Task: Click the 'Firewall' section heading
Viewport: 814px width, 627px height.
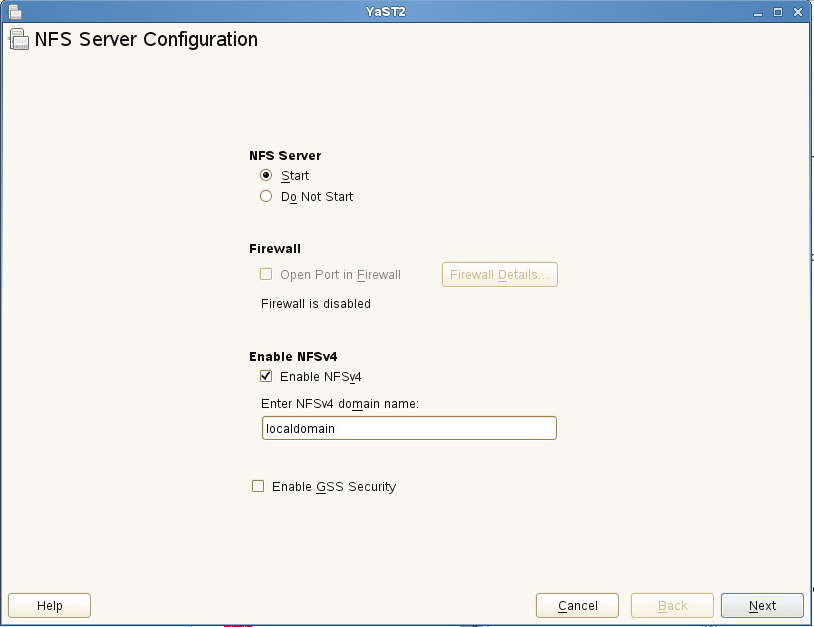Action: (275, 249)
